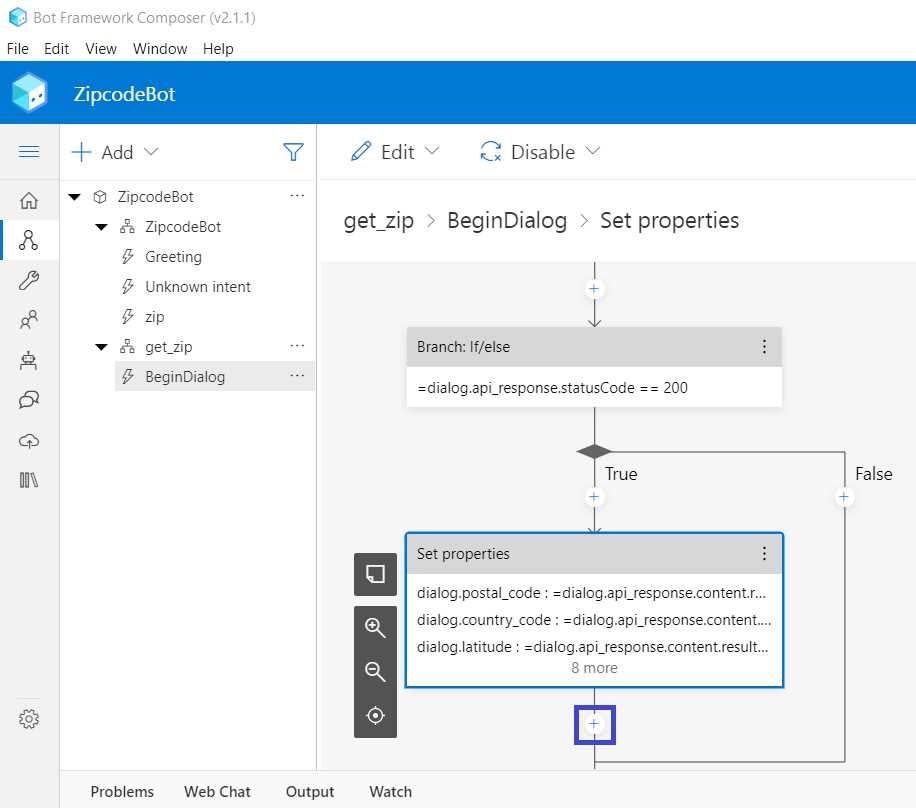Zoom out of the dialog canvas
The width and height of the screenshot is (916, 808).
click(375, 671)
